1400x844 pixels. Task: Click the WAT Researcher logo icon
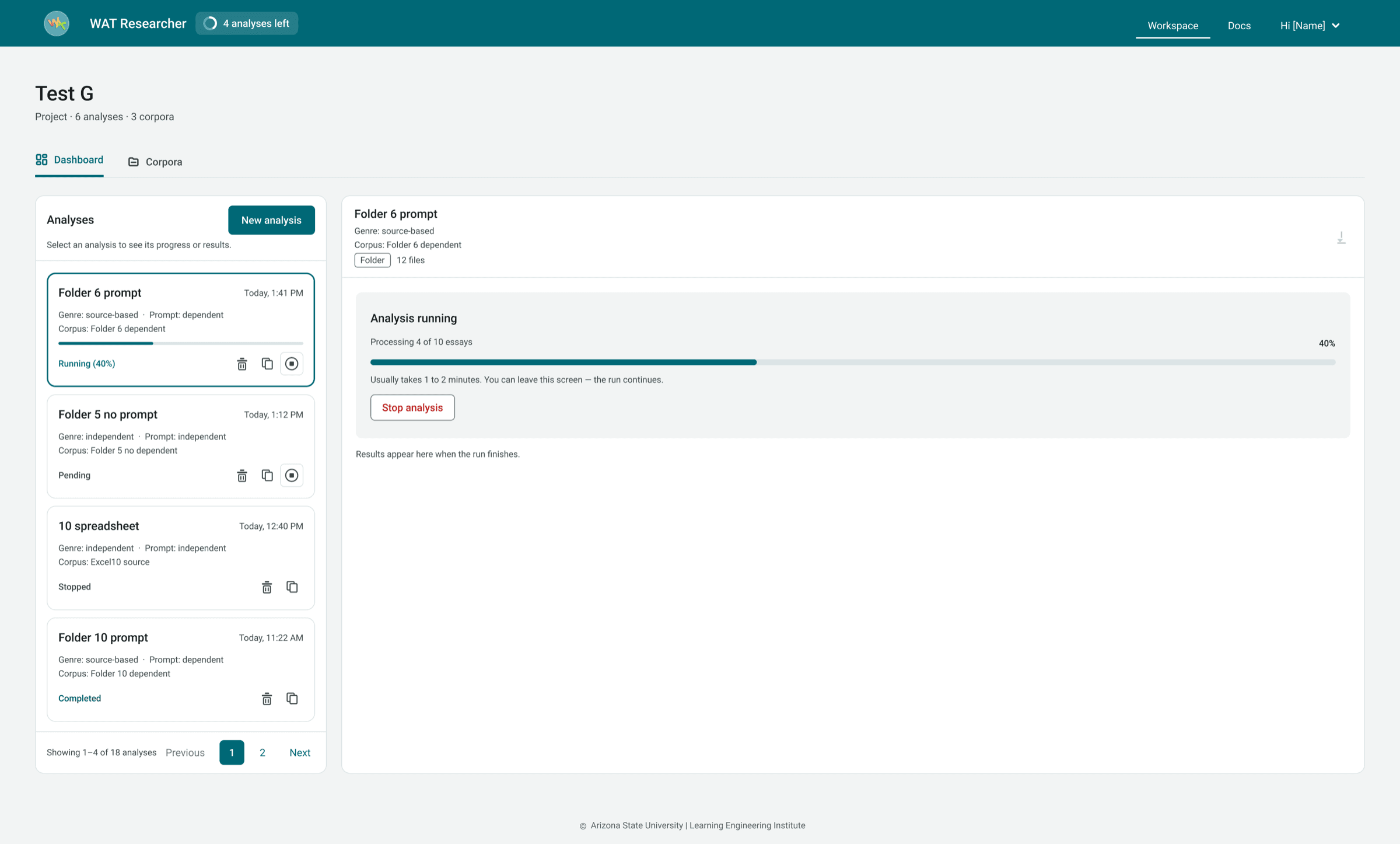click(57, 23)
